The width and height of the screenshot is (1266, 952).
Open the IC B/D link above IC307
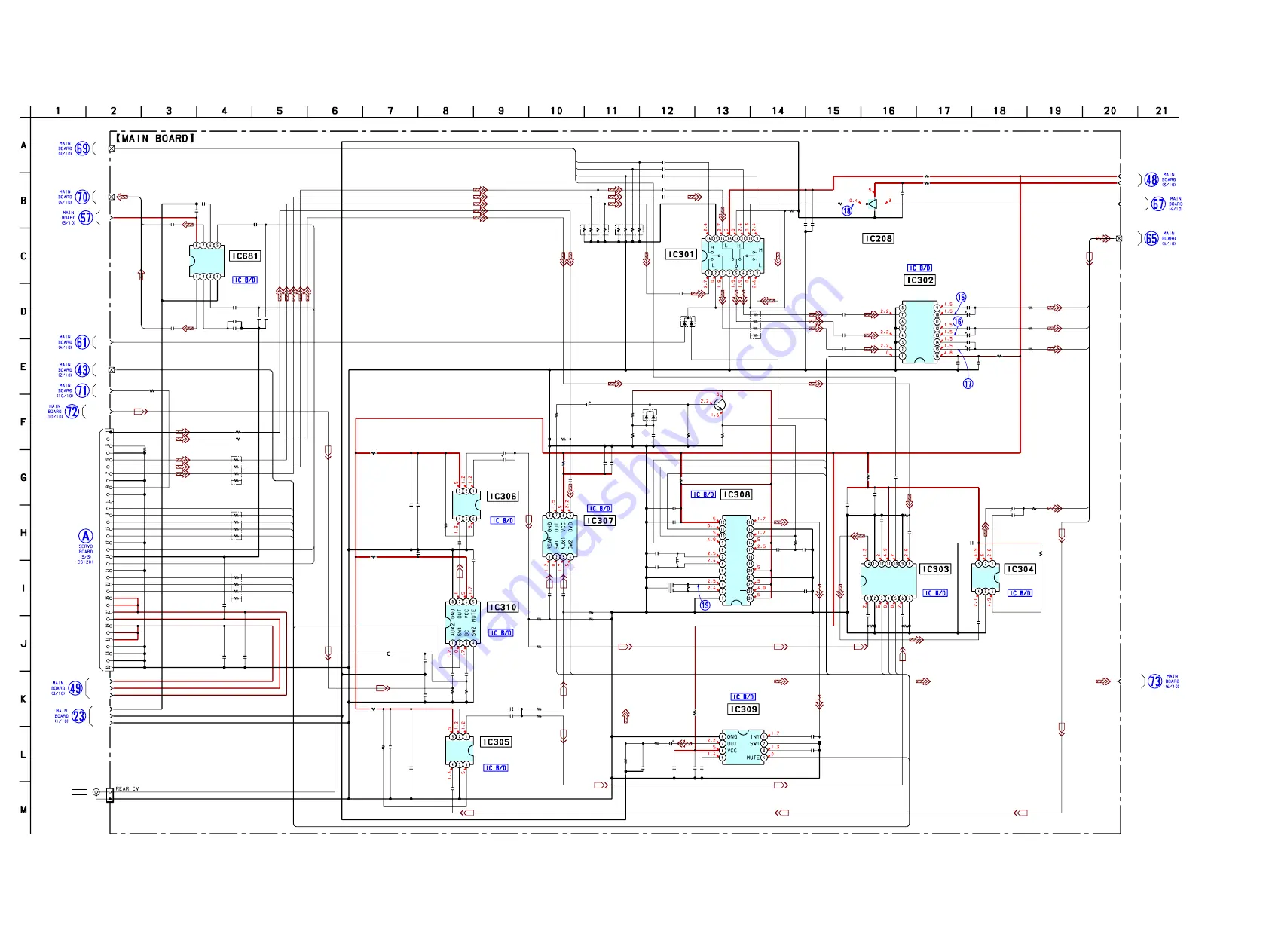[x=600, y=509]
